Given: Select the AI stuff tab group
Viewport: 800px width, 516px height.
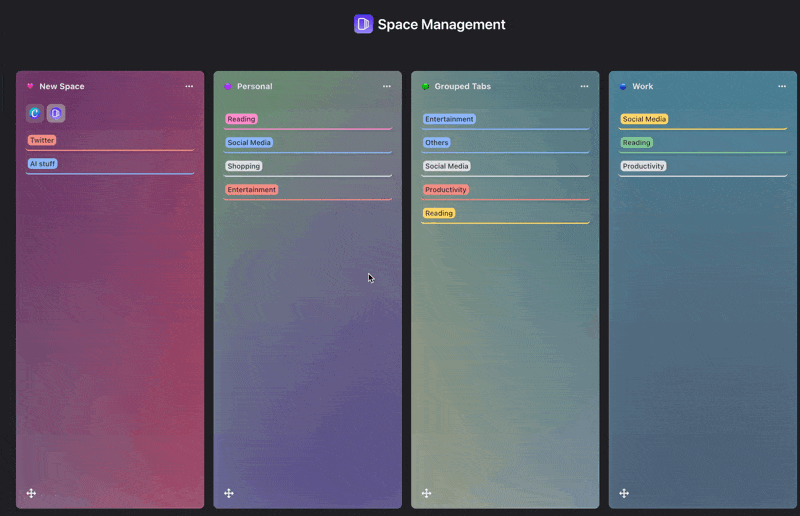Looking at the screenshot, I should (x=43, y=164).
